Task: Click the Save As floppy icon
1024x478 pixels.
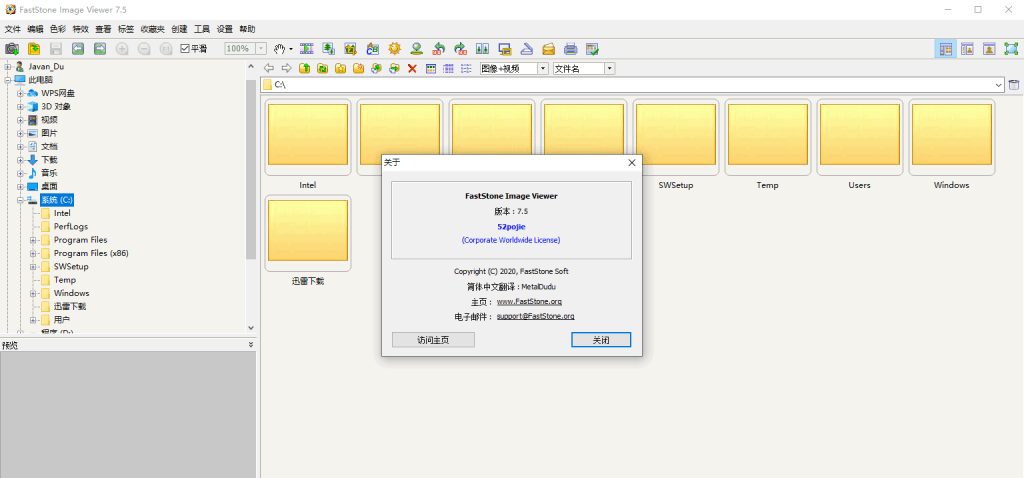Action: point(56,48)
